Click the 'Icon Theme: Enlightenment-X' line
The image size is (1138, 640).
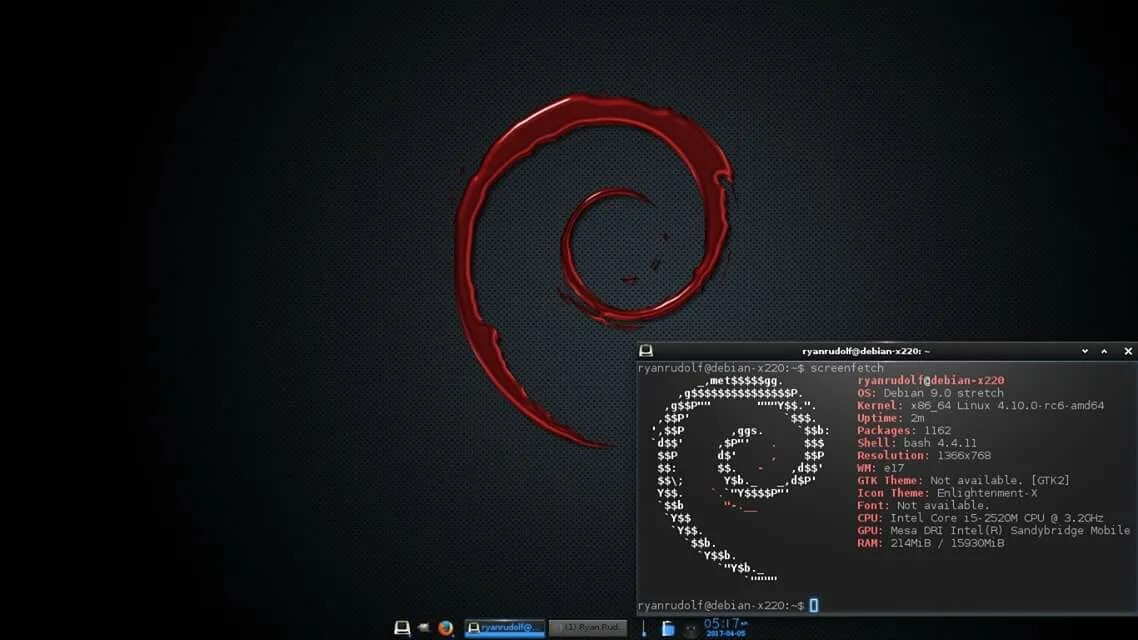pyautogui.click(x=947, y=493)
